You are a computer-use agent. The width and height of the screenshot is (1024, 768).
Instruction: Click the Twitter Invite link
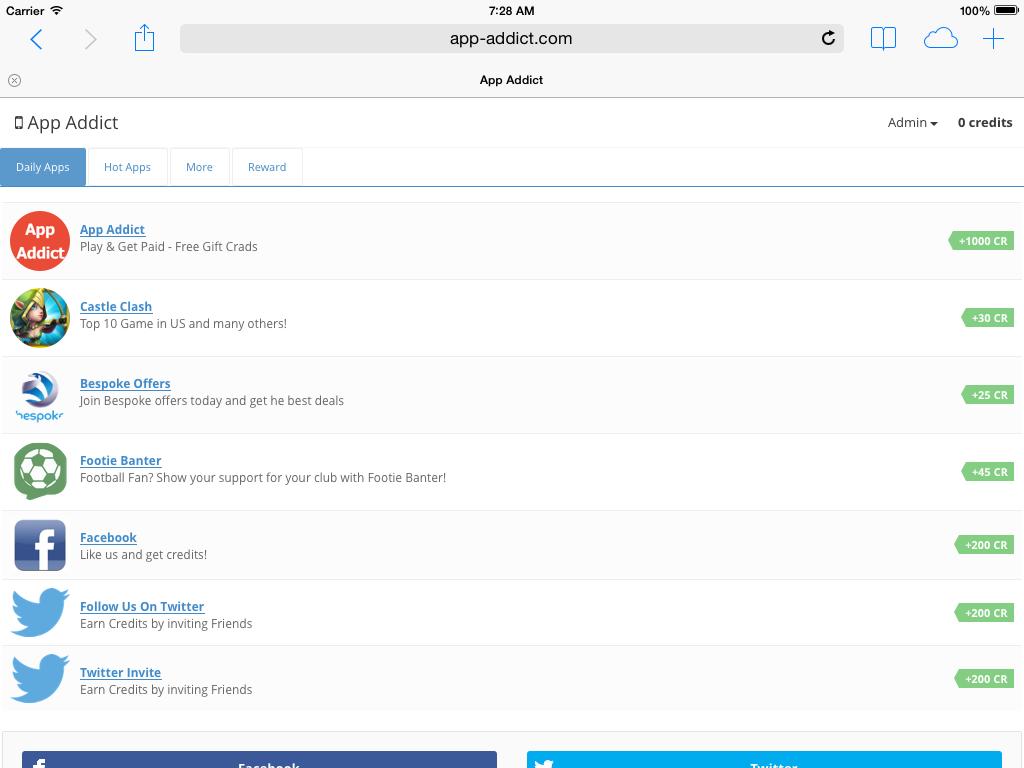coord(120,673)
